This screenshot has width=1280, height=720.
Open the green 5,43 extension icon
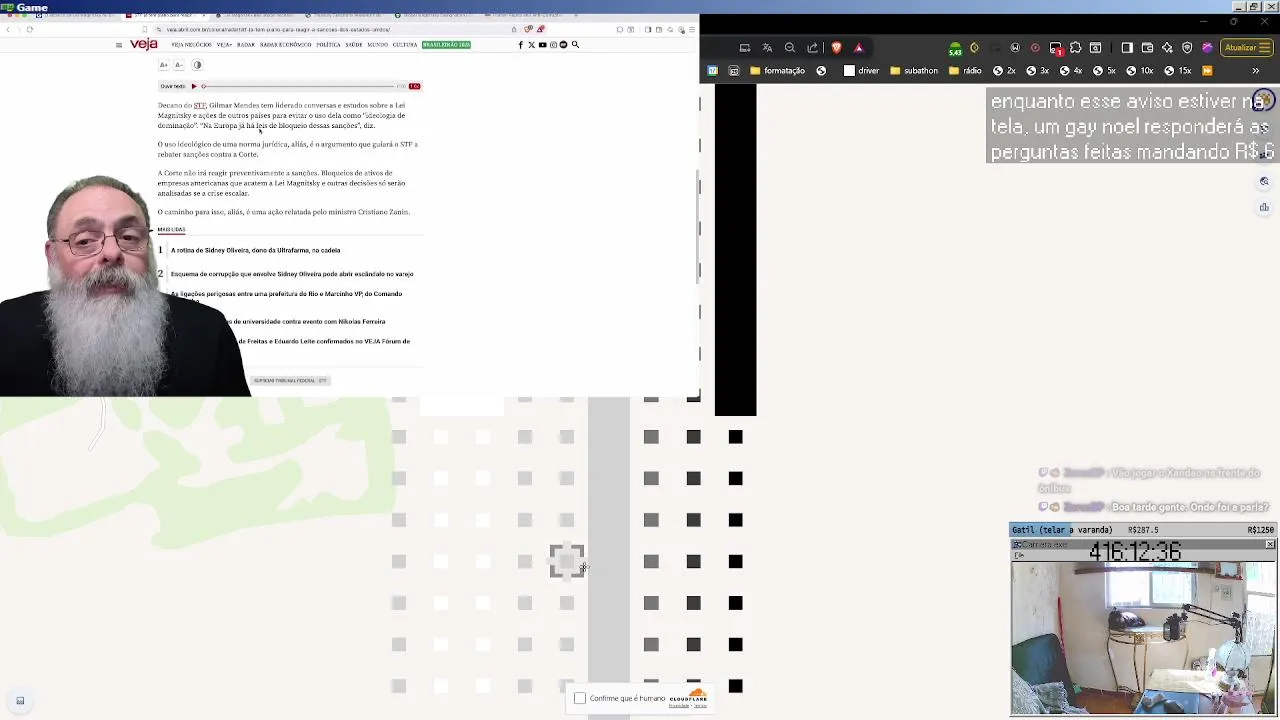tap(955, 48)
